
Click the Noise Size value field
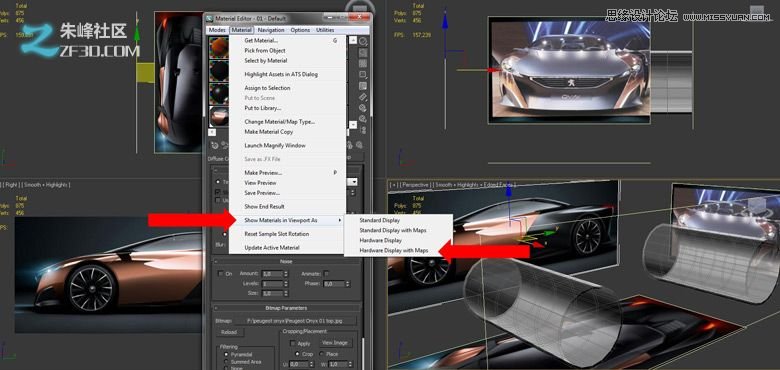tap(272, 293)
